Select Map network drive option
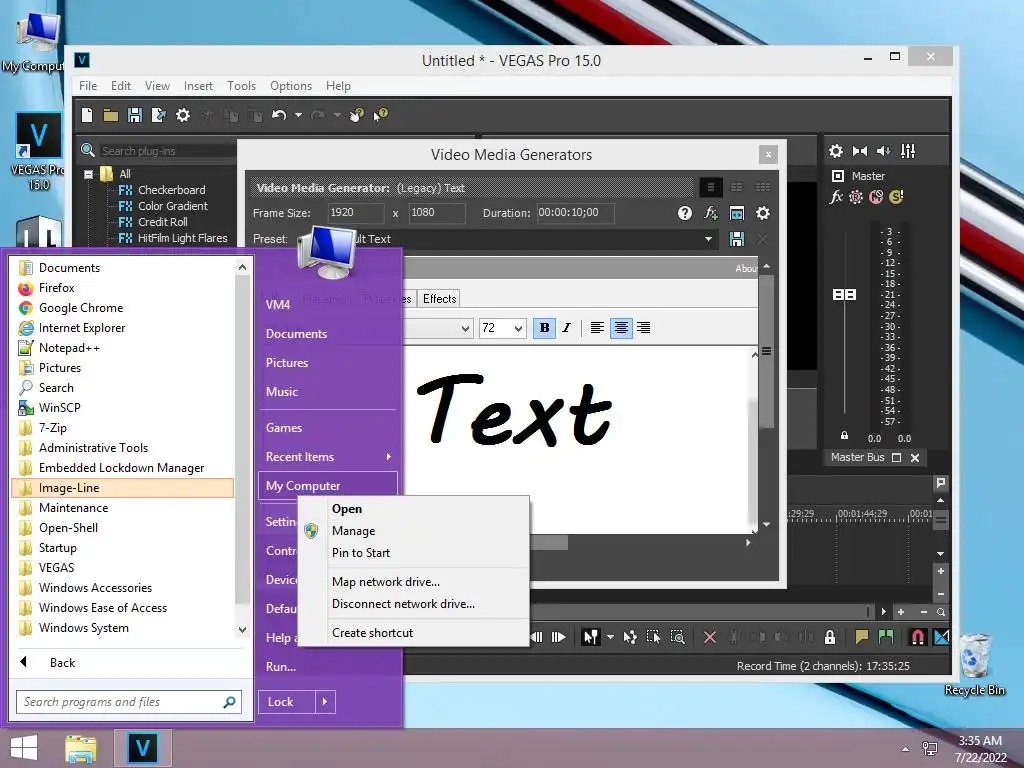The height and width of the screenshot is (768, 1024). 386,582
